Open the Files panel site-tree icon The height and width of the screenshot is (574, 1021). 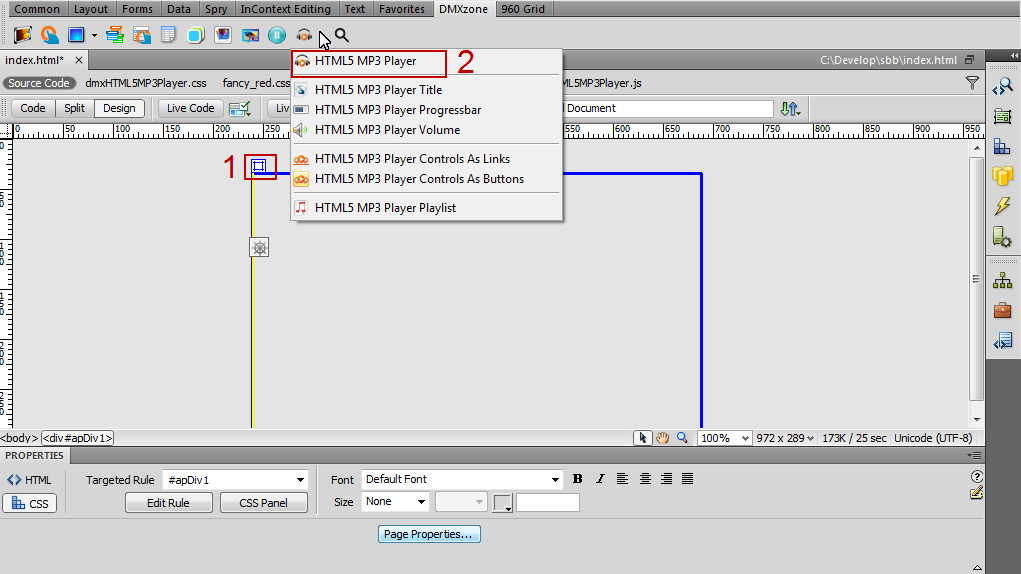coord(1003,281)
